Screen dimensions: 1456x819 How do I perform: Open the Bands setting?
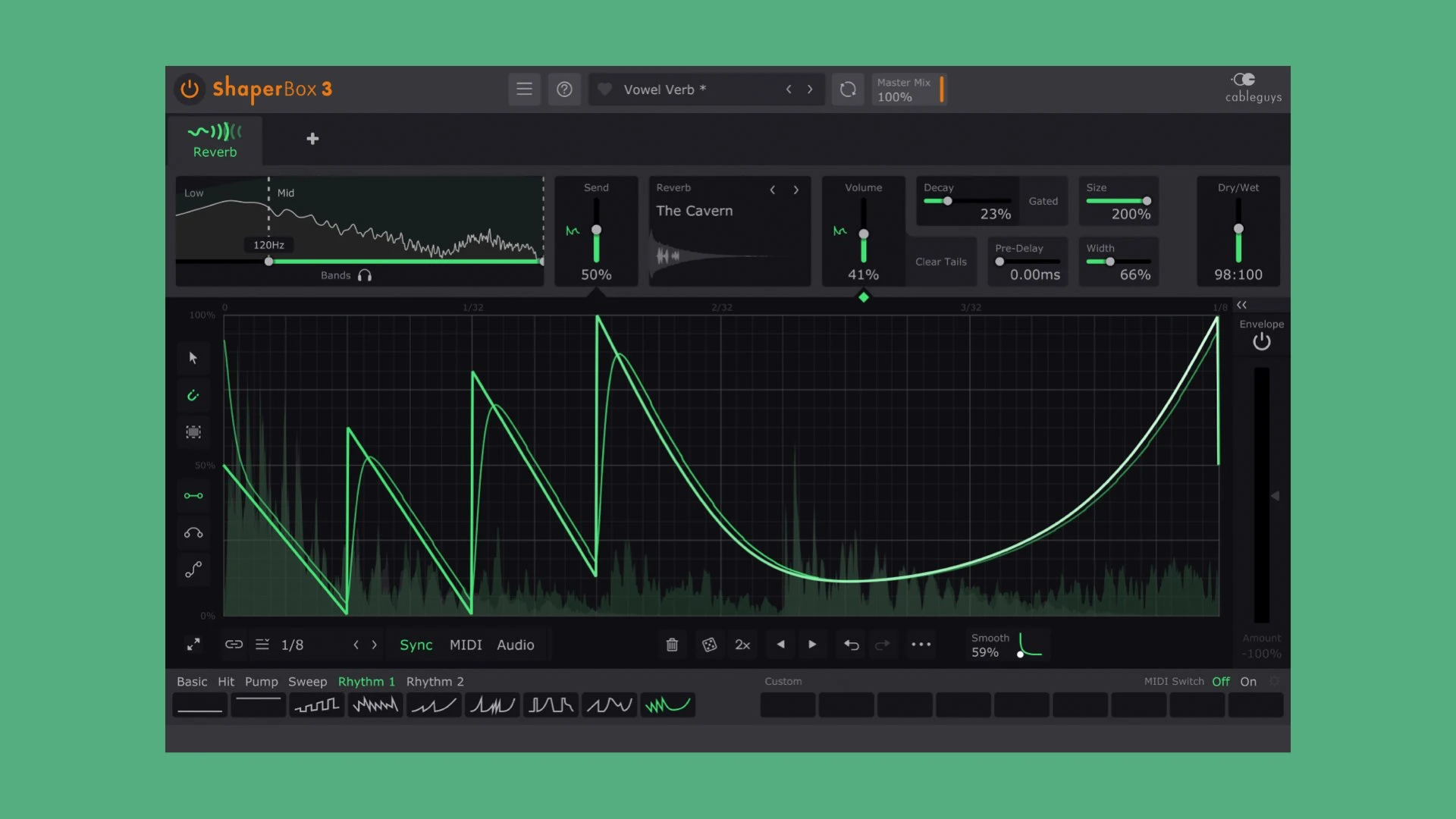tap(335, 275)
